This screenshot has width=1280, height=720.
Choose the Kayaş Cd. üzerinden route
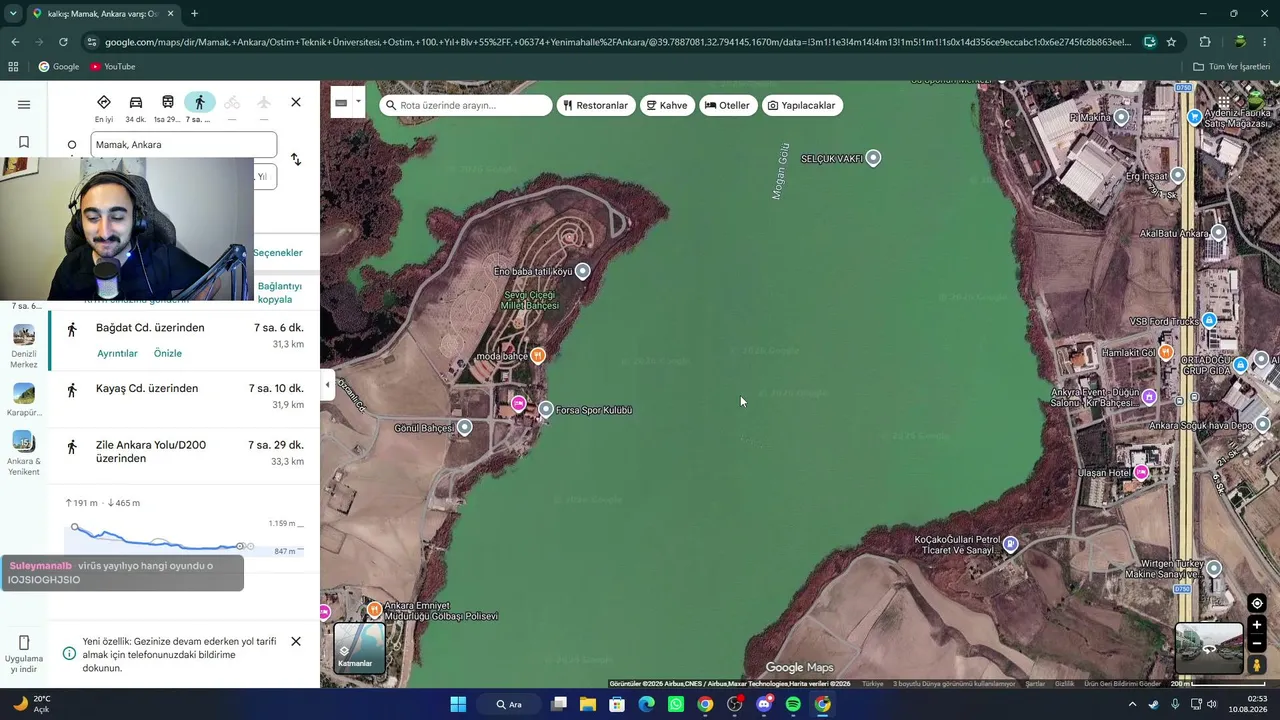coord(184,397)
